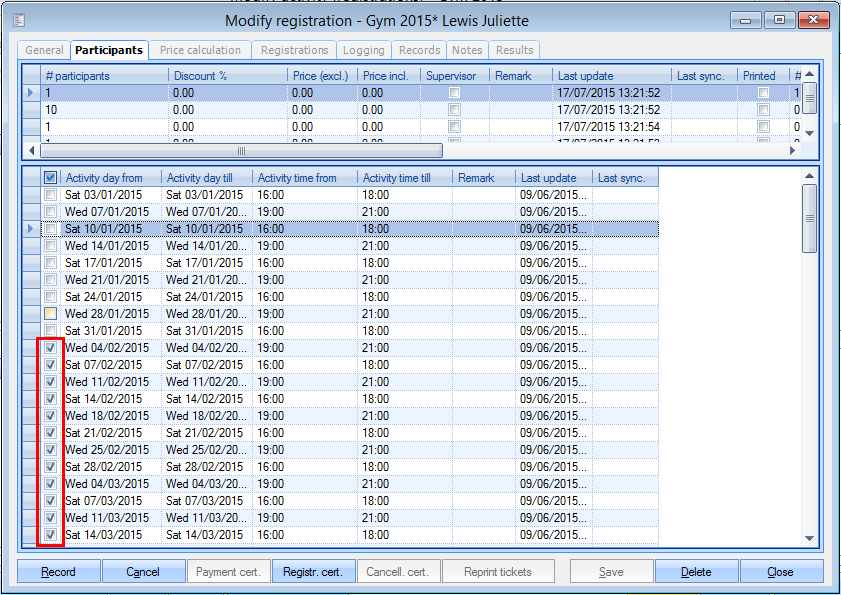Open the Notes tab
841x595 pixels.
pos(467,50)
